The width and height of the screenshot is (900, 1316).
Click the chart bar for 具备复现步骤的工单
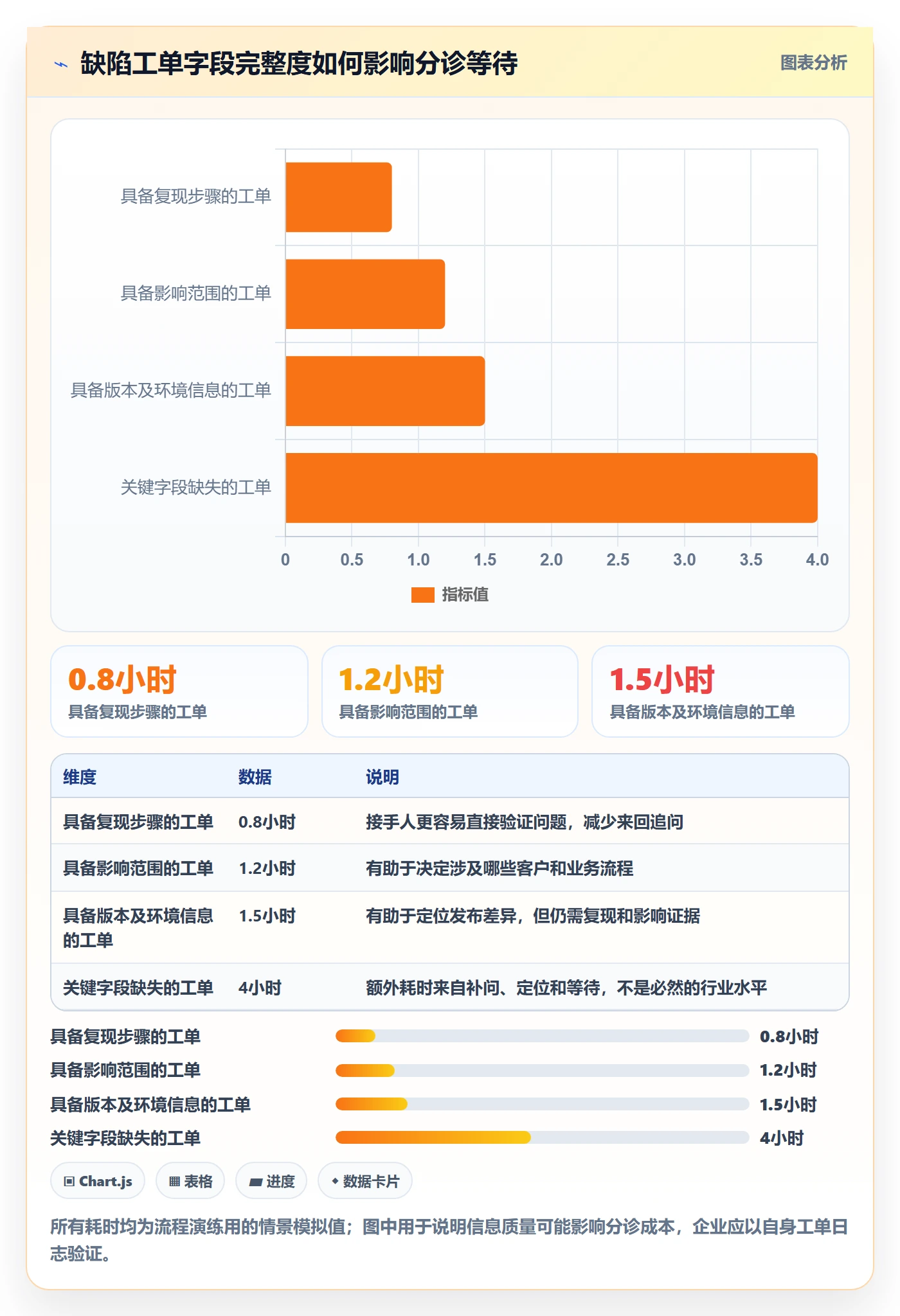(x=339, y=197)
